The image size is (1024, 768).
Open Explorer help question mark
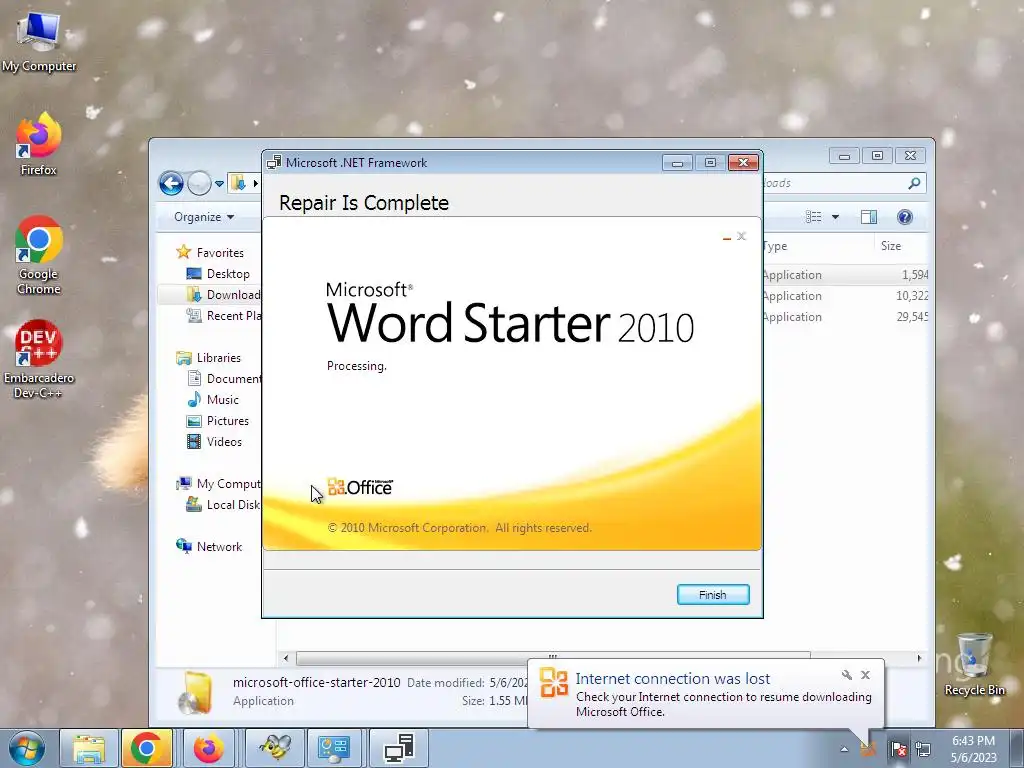(904, 217)
